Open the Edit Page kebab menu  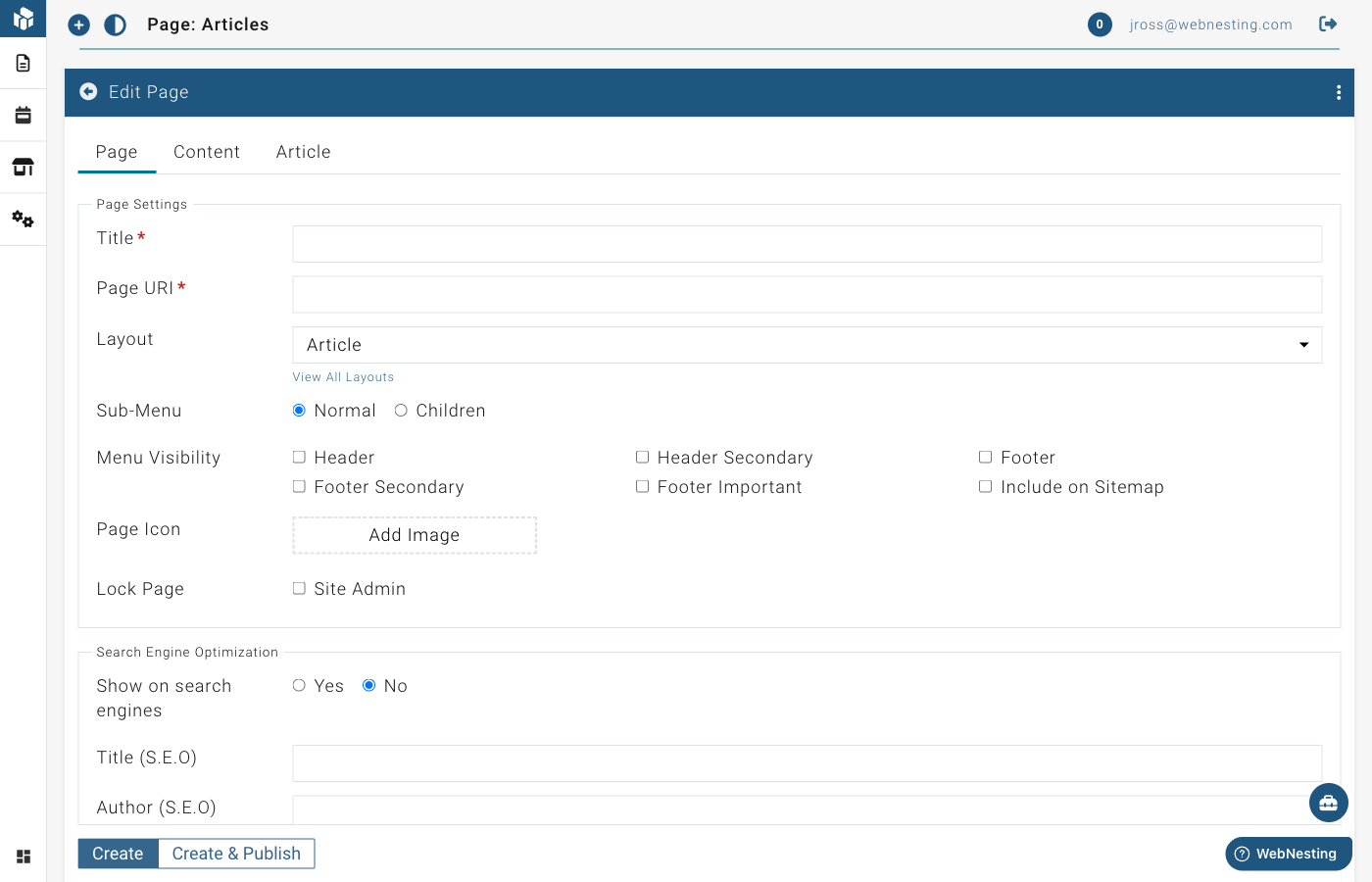(1339, 92)
